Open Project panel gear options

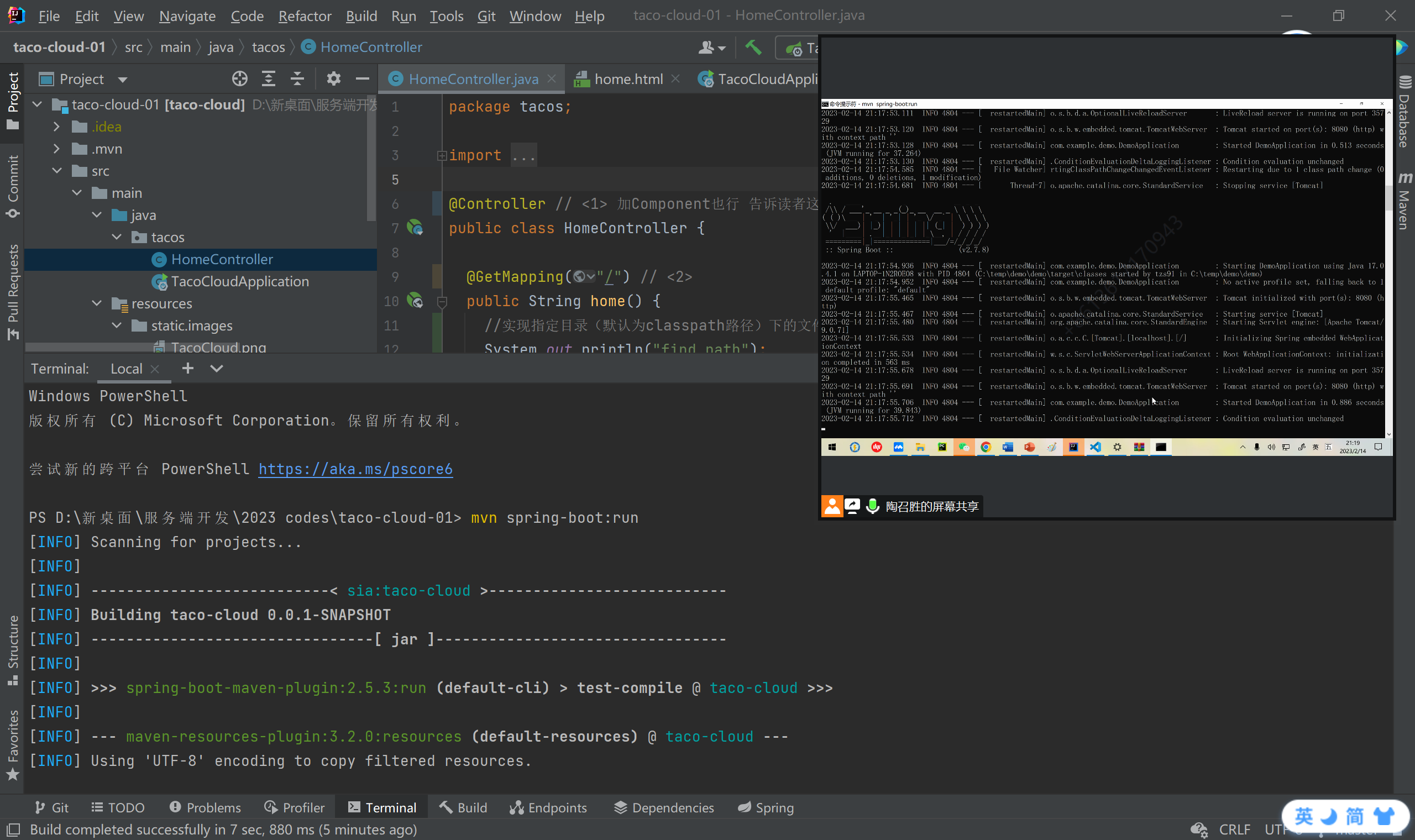point(333,78)
